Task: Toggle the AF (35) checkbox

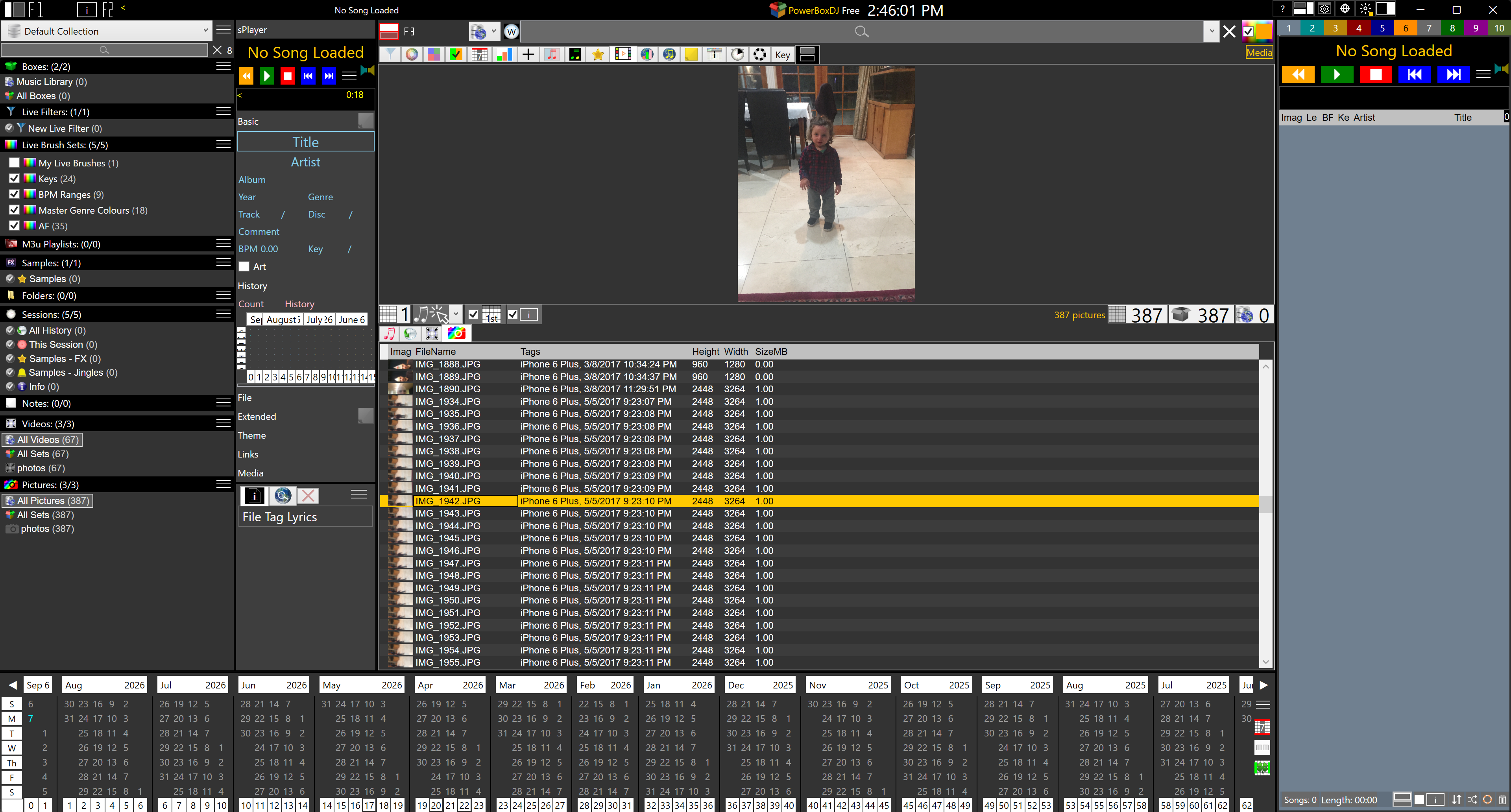Action: tap(14, 225)
